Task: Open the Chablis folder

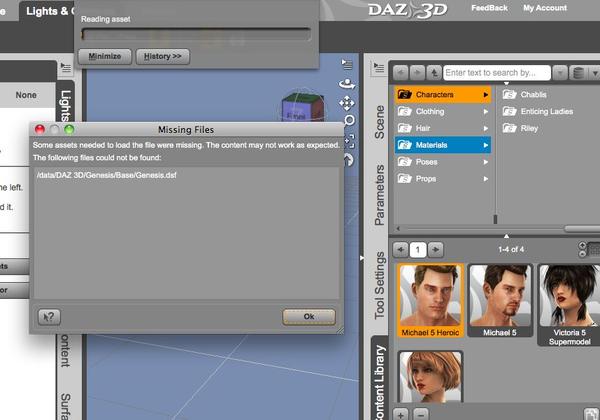Action: pyautogui.click(x=525, y=94)
